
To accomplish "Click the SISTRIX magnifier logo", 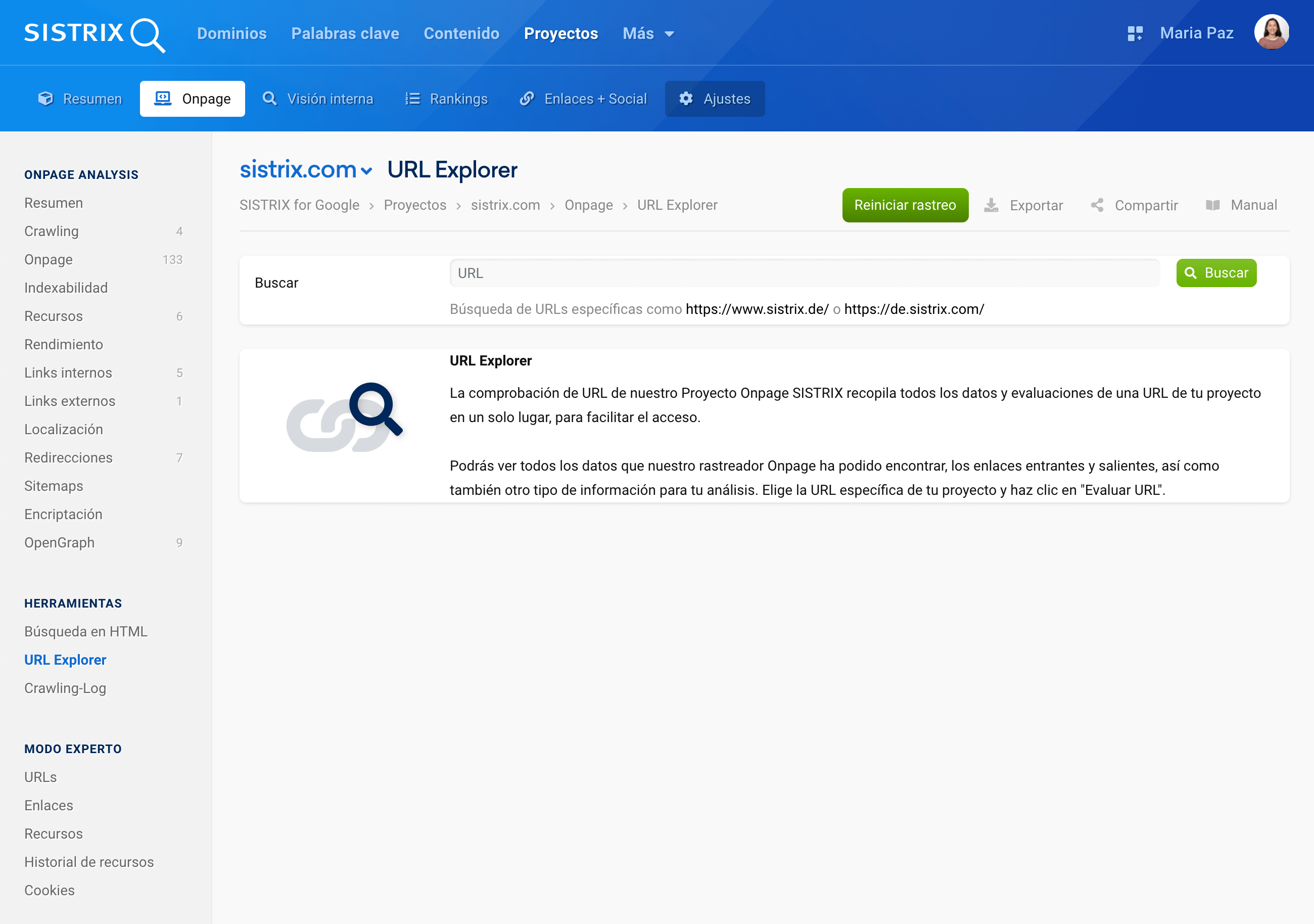I will 147,34.
